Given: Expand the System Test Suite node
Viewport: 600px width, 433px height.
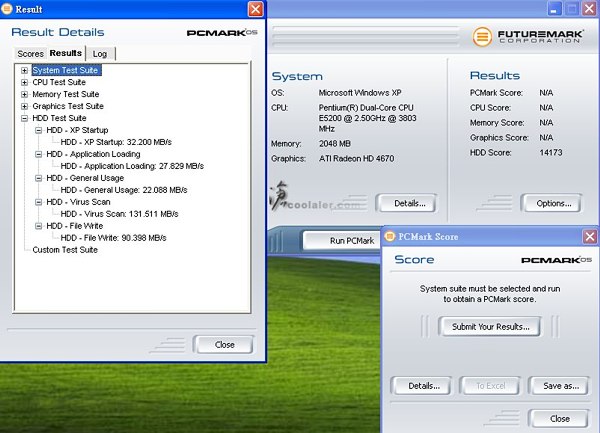Looking at the screenshot, I should [24, 70].
